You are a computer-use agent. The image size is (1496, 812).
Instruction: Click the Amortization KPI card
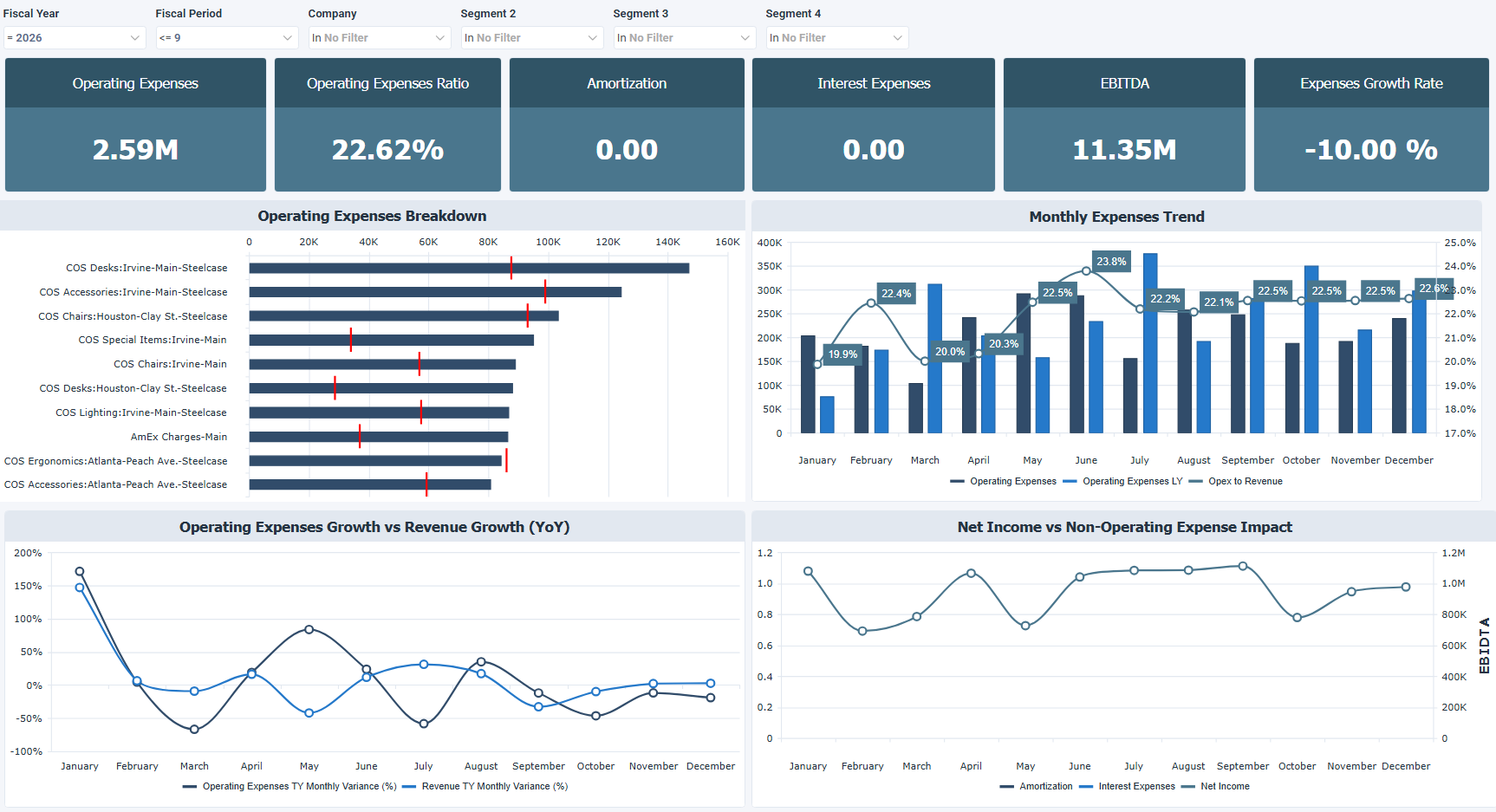point(627,125)
